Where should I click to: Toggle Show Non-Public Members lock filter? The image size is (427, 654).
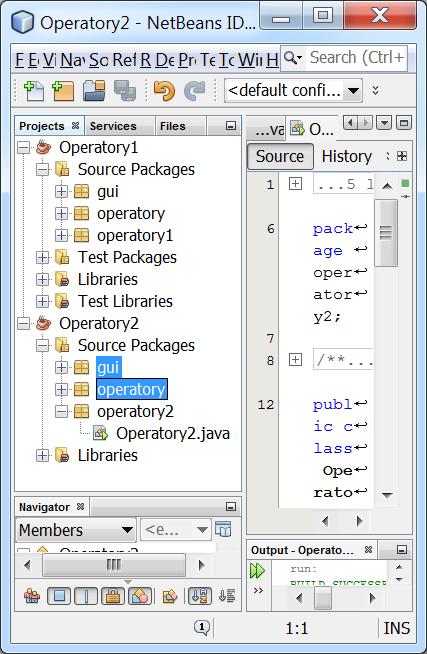click(x=113, y=596)
